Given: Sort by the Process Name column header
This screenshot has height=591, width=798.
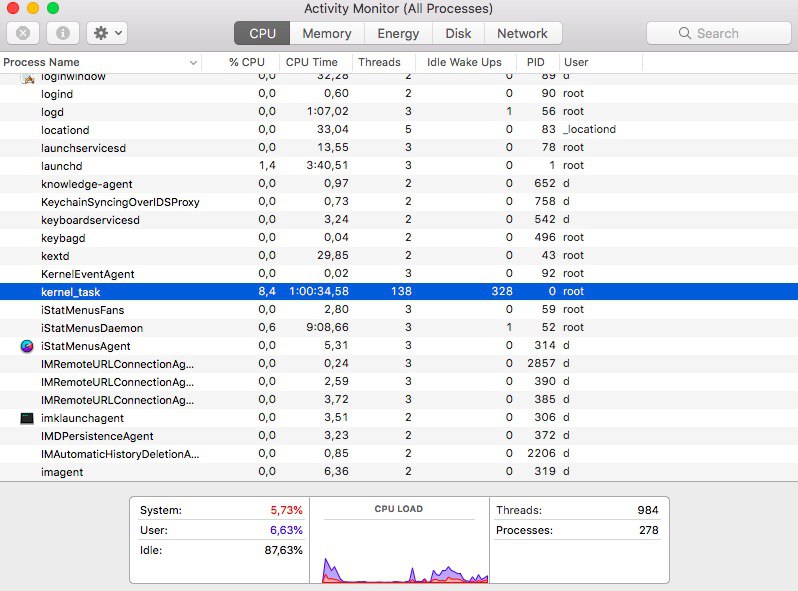Looking at the screenshot, I should (100, 62).
